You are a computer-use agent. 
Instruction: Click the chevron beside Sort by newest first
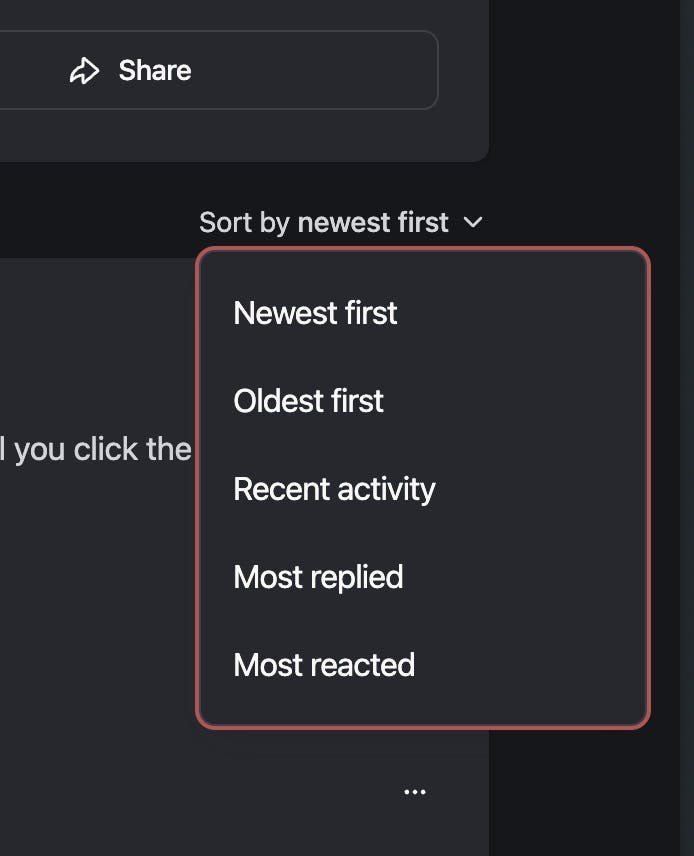tap(473, 222)
